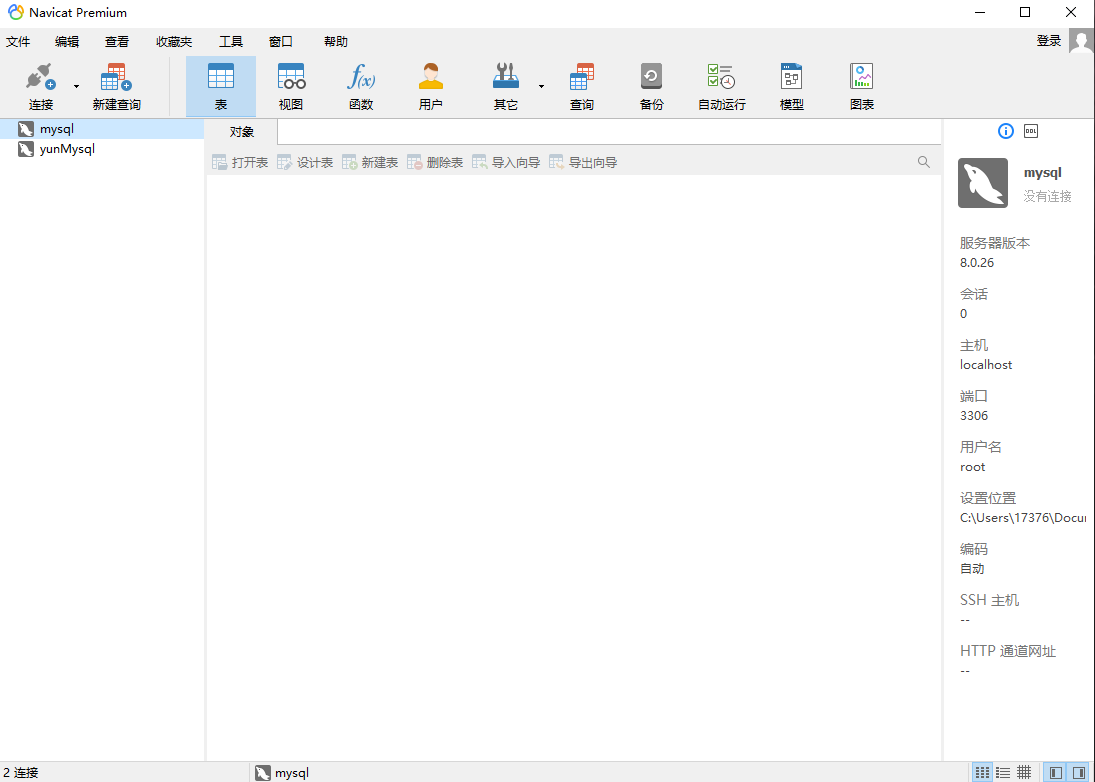1095x782 pixels.
Task: Click the 备份 (Backup) toolbar icon
Action: click(x=651, y=86)
